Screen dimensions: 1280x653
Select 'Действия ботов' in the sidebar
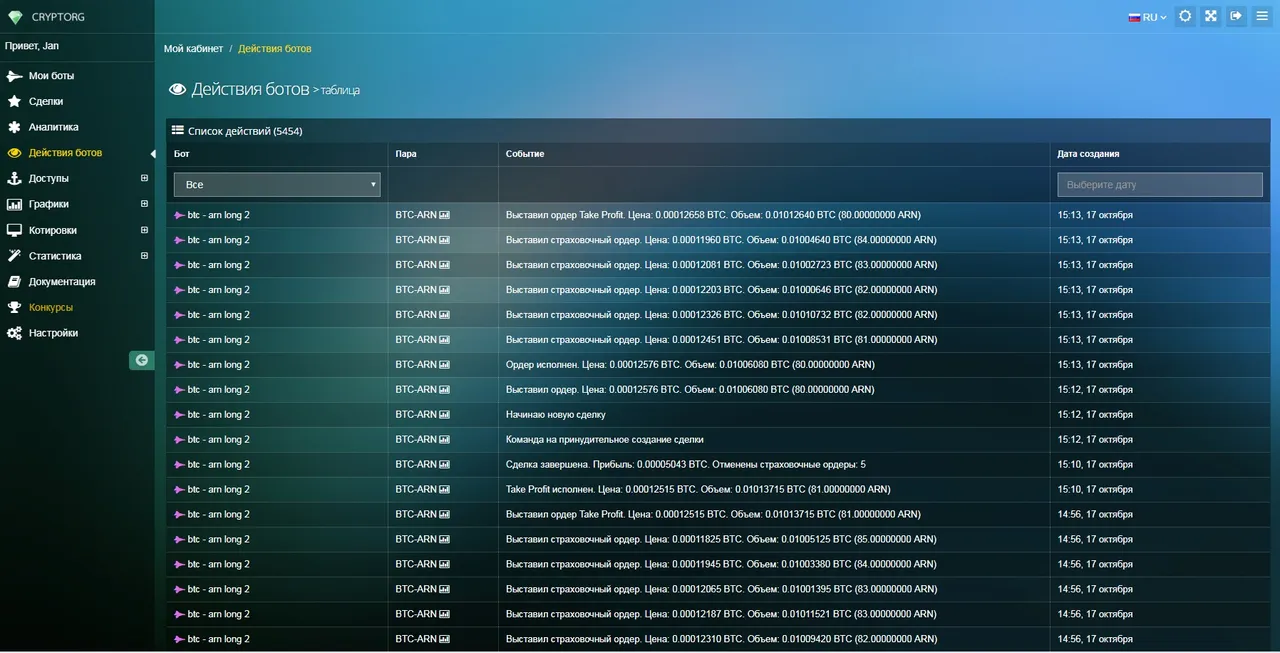(65, 153)
